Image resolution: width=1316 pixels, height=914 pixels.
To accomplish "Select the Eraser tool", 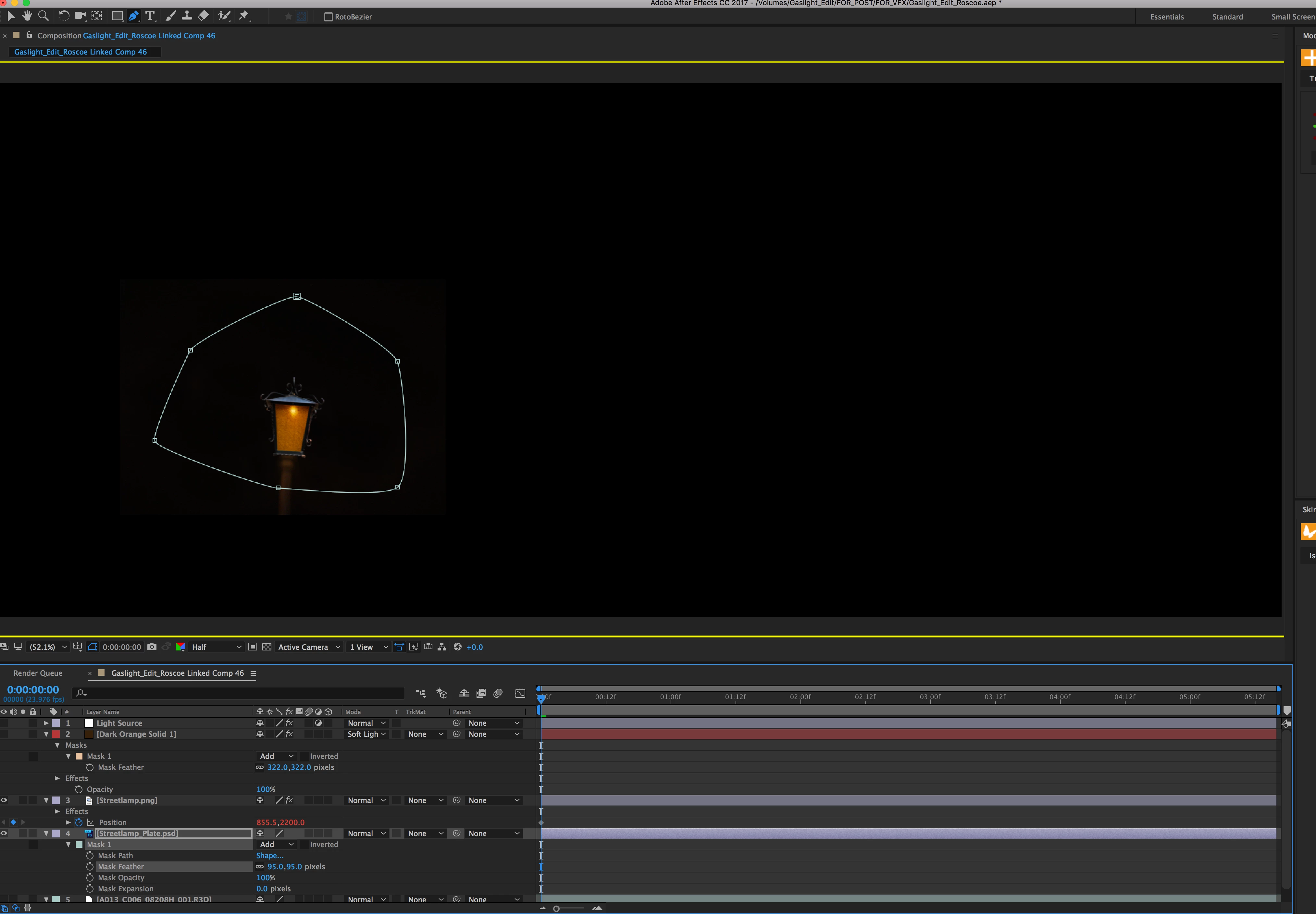I will [203, 16].
